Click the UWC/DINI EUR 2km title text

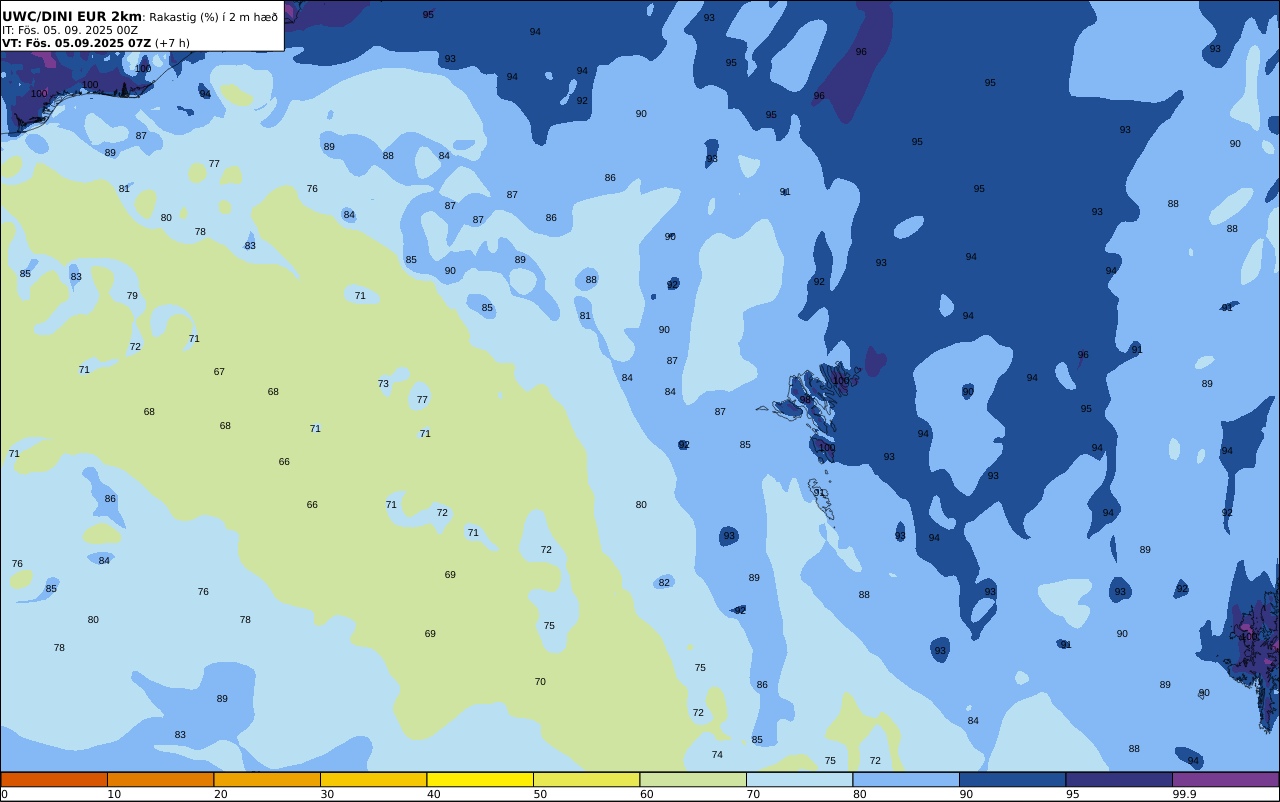pyautogui.click(x=72, y=16)
